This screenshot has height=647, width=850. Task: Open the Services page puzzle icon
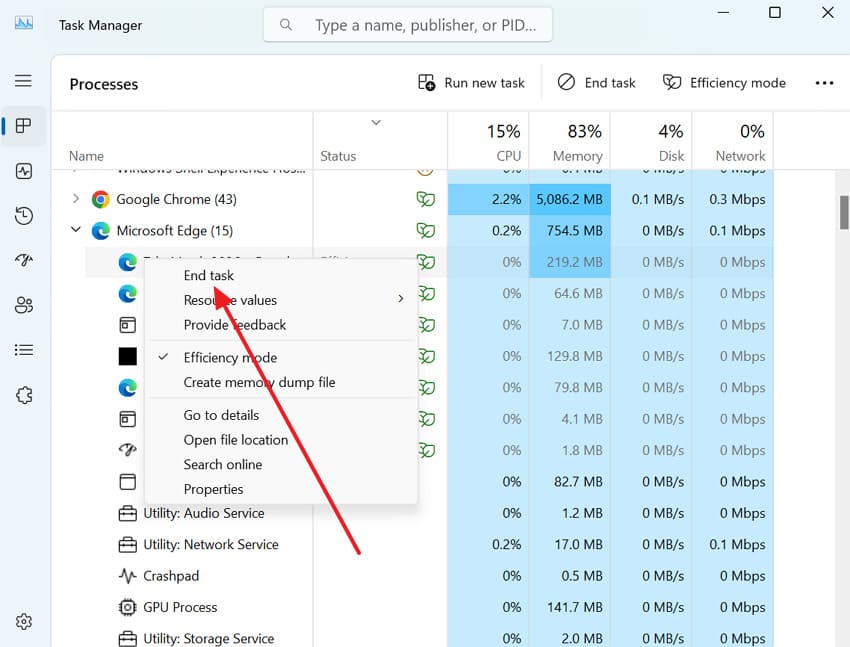tap(24, 395)
